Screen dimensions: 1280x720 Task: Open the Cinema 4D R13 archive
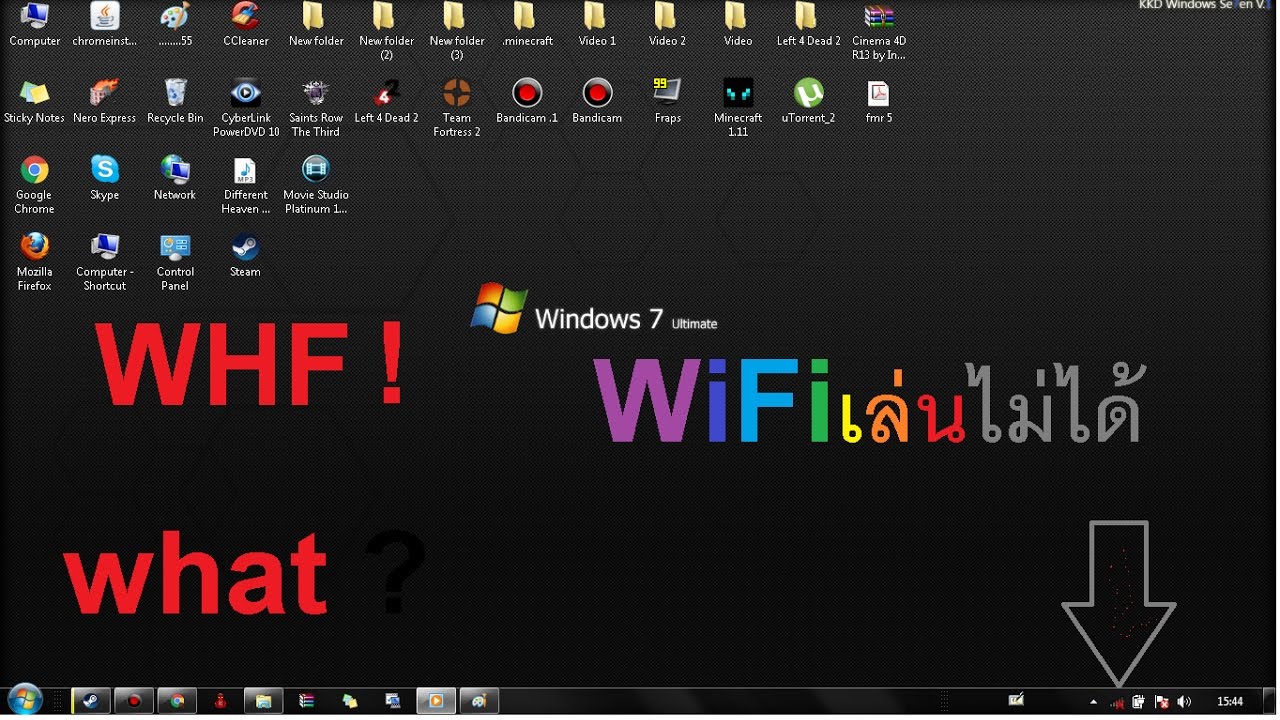point(878,32)
